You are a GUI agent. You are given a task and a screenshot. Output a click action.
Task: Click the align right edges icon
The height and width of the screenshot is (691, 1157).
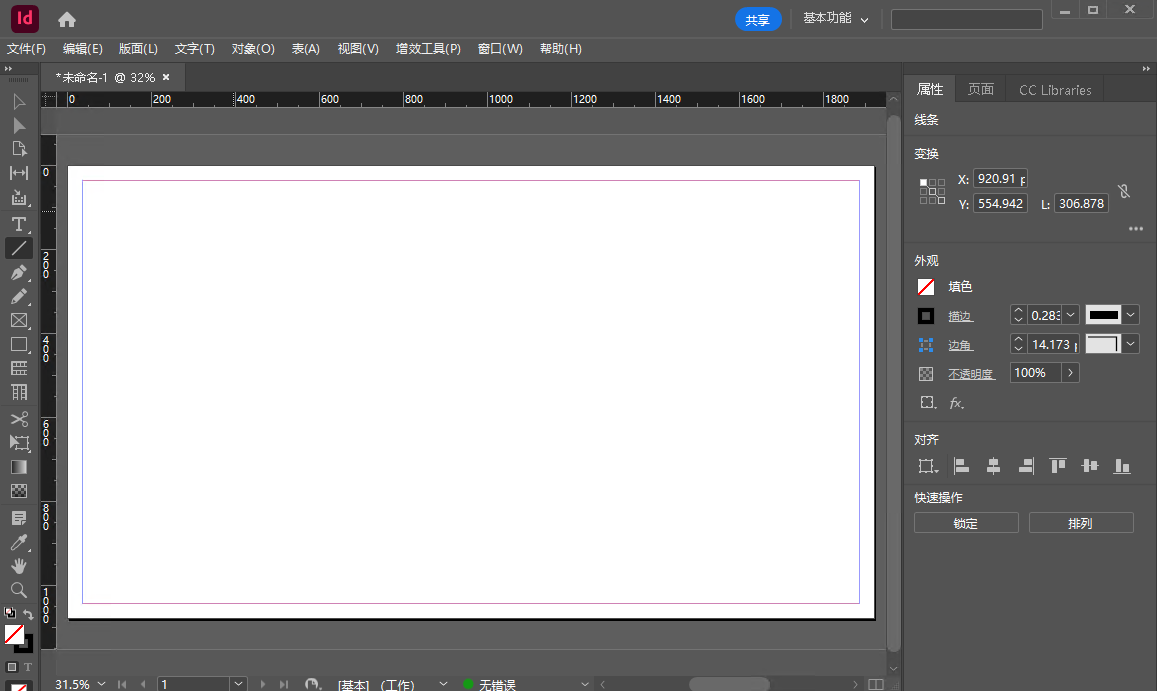pyautogui.click(x=1026, y=466)
